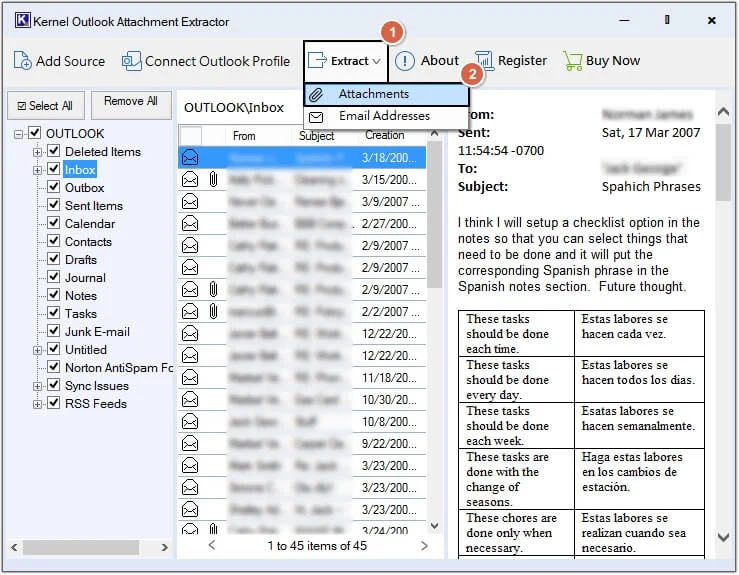The width and height of the screenshot is (739, 575).
Task: Go to next page of email list
Action: 424,546
